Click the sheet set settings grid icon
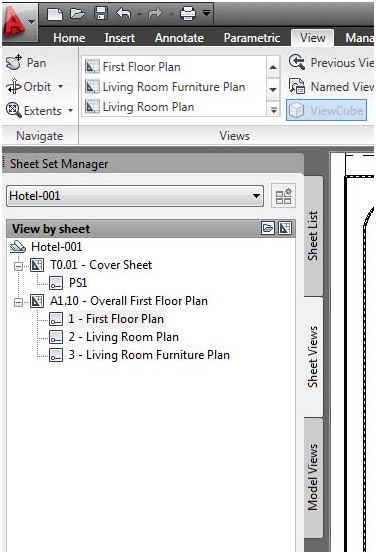The image size is (376, 554). (283, 196)
